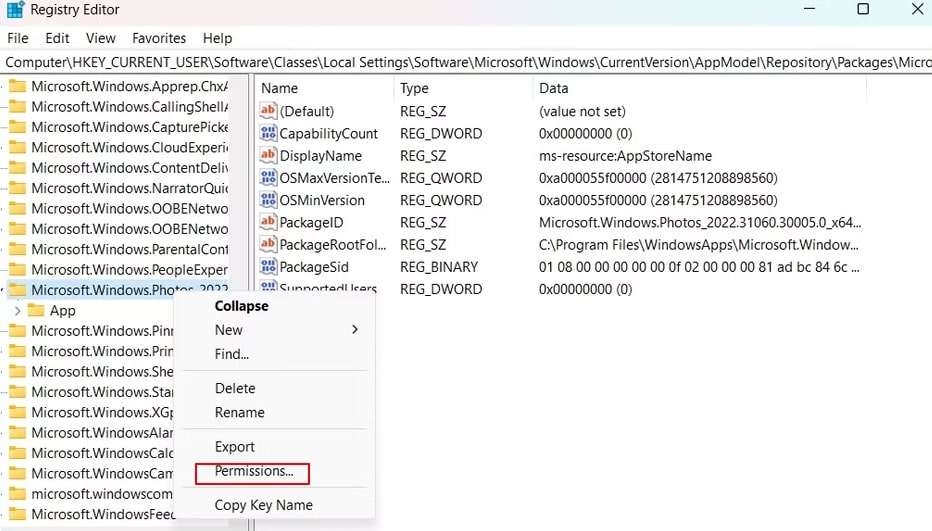The width and height of the screenshot is (932, 531).
Task: Click folder icon of microsoft.windowscom key
Action: [x=18, y=494]
